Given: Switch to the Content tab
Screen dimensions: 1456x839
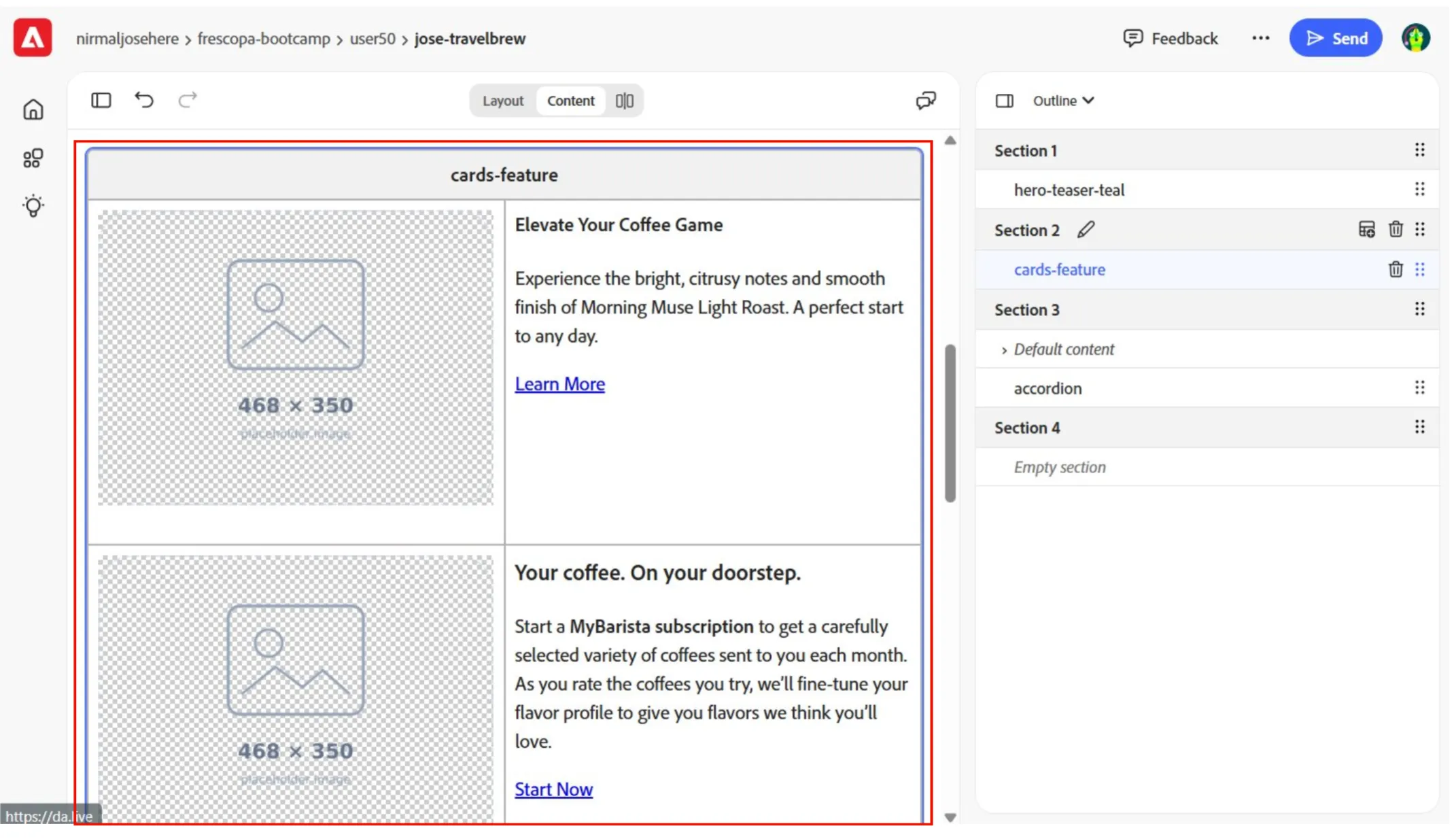Looking at the screenshot, I should click(570, 101).
